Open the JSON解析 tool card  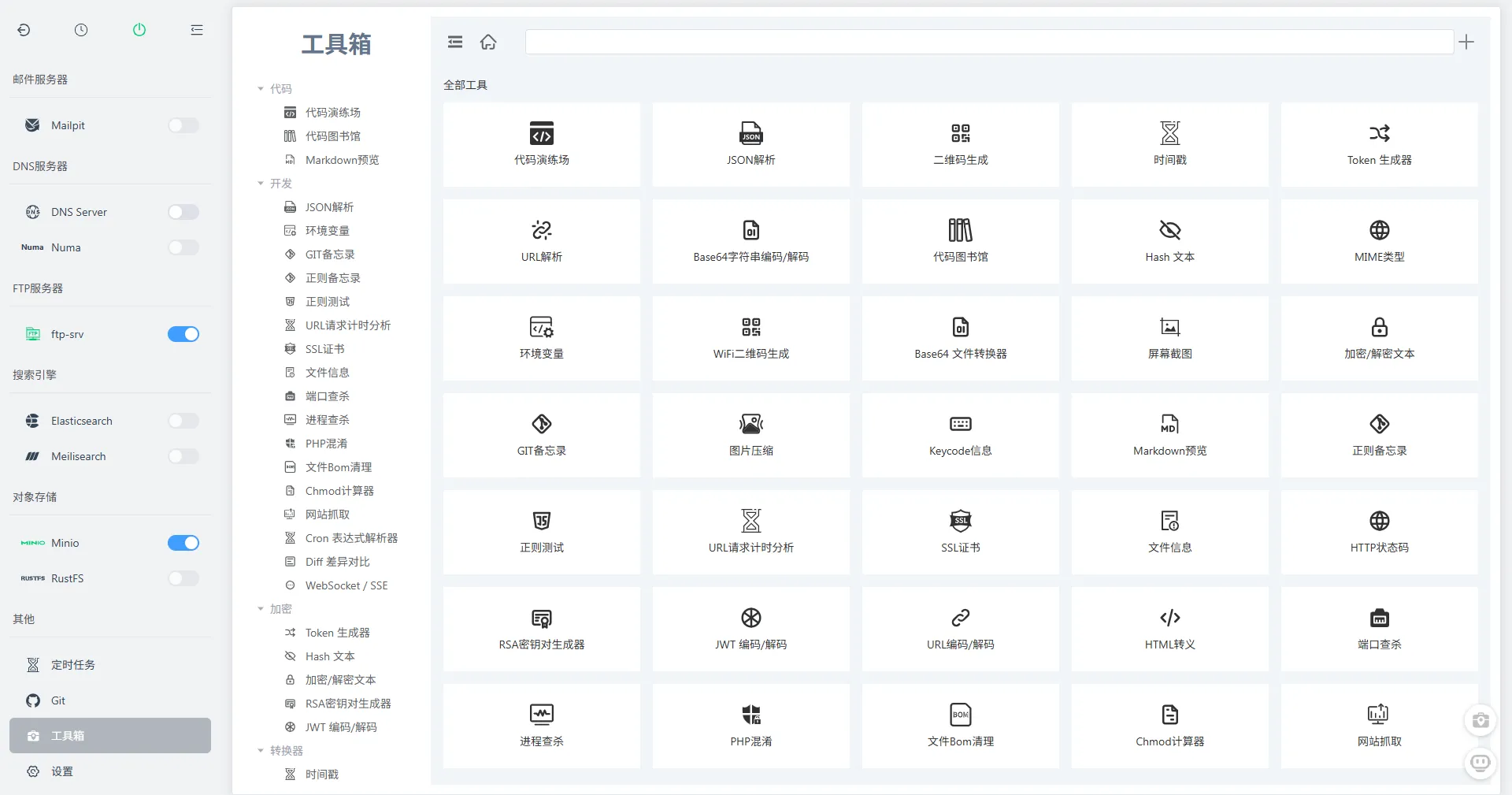[751, 144]
